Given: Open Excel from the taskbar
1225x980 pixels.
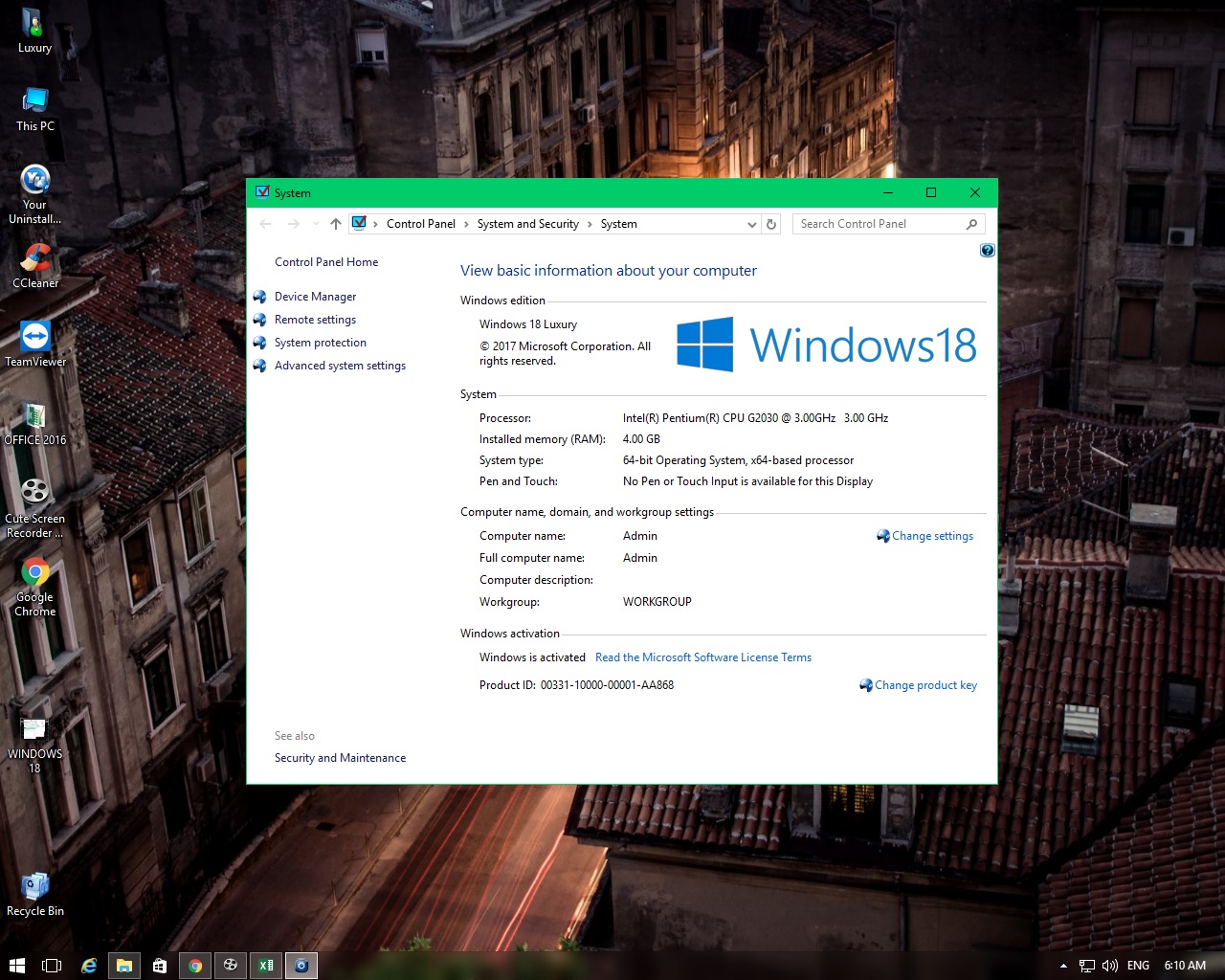Looking at the screenshot, I should click(266, 966).
